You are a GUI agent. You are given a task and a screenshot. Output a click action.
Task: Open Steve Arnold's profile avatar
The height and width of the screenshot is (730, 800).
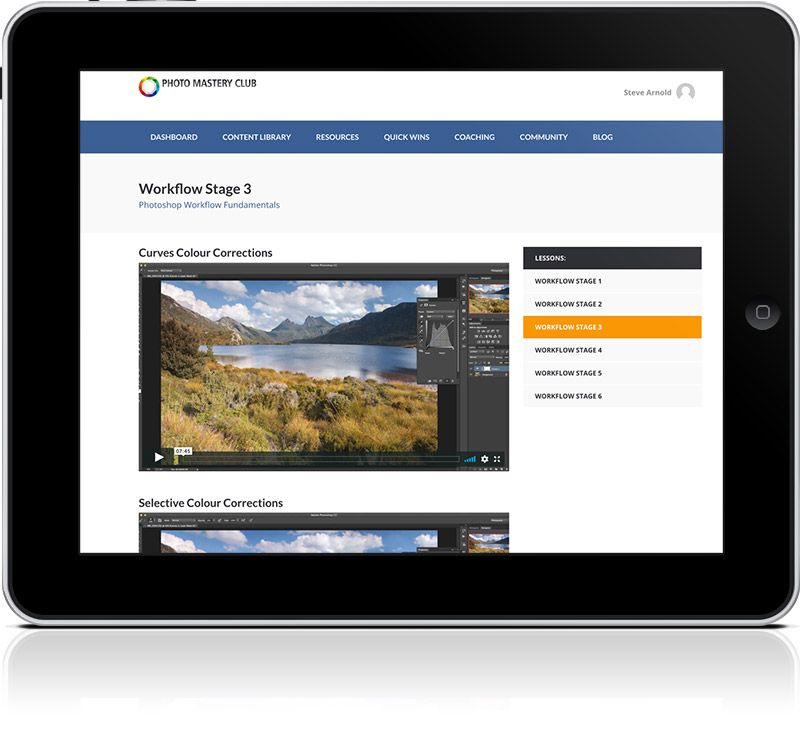(685, 92)
